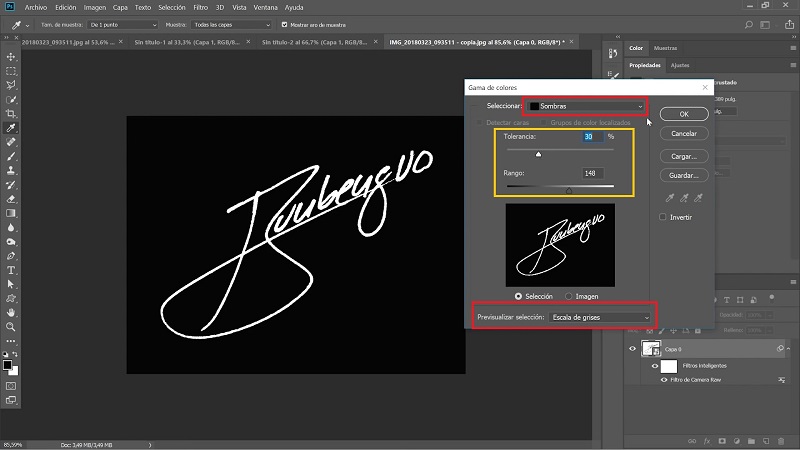Select the Crop tool
Screen dimensions: 800x450
pos(11,114)
